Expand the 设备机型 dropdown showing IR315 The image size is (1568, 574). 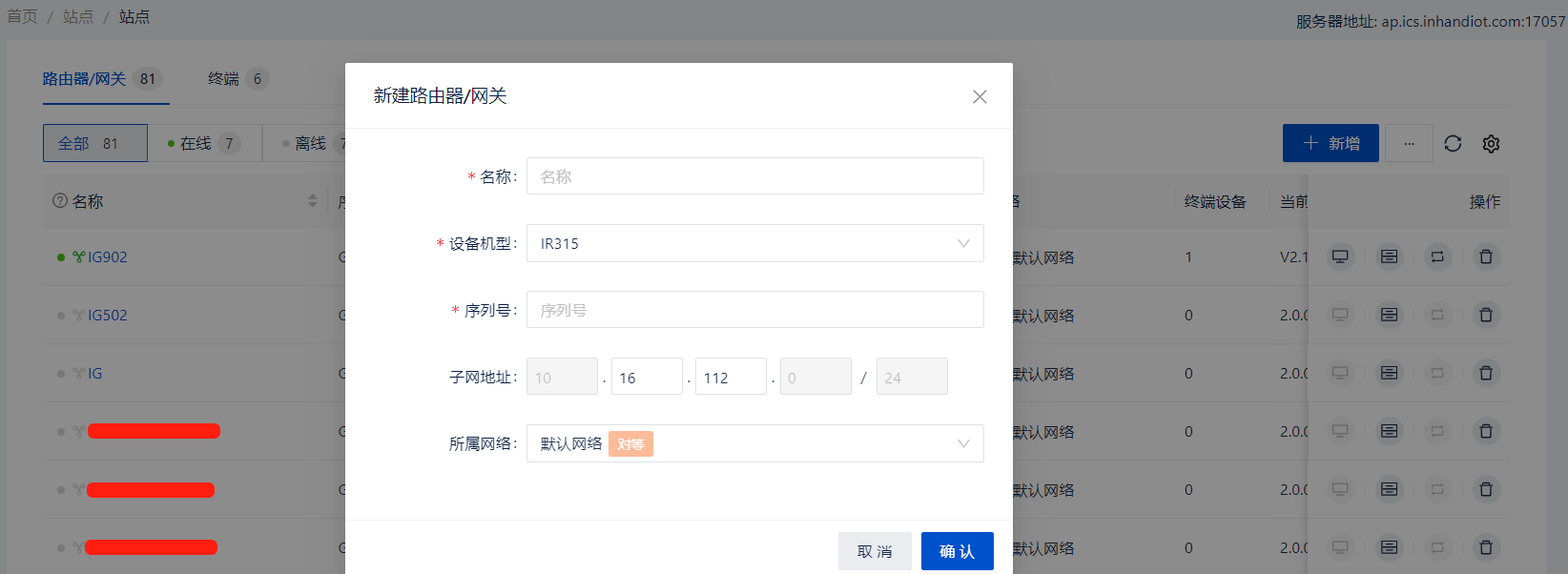(x=754, y=243)
